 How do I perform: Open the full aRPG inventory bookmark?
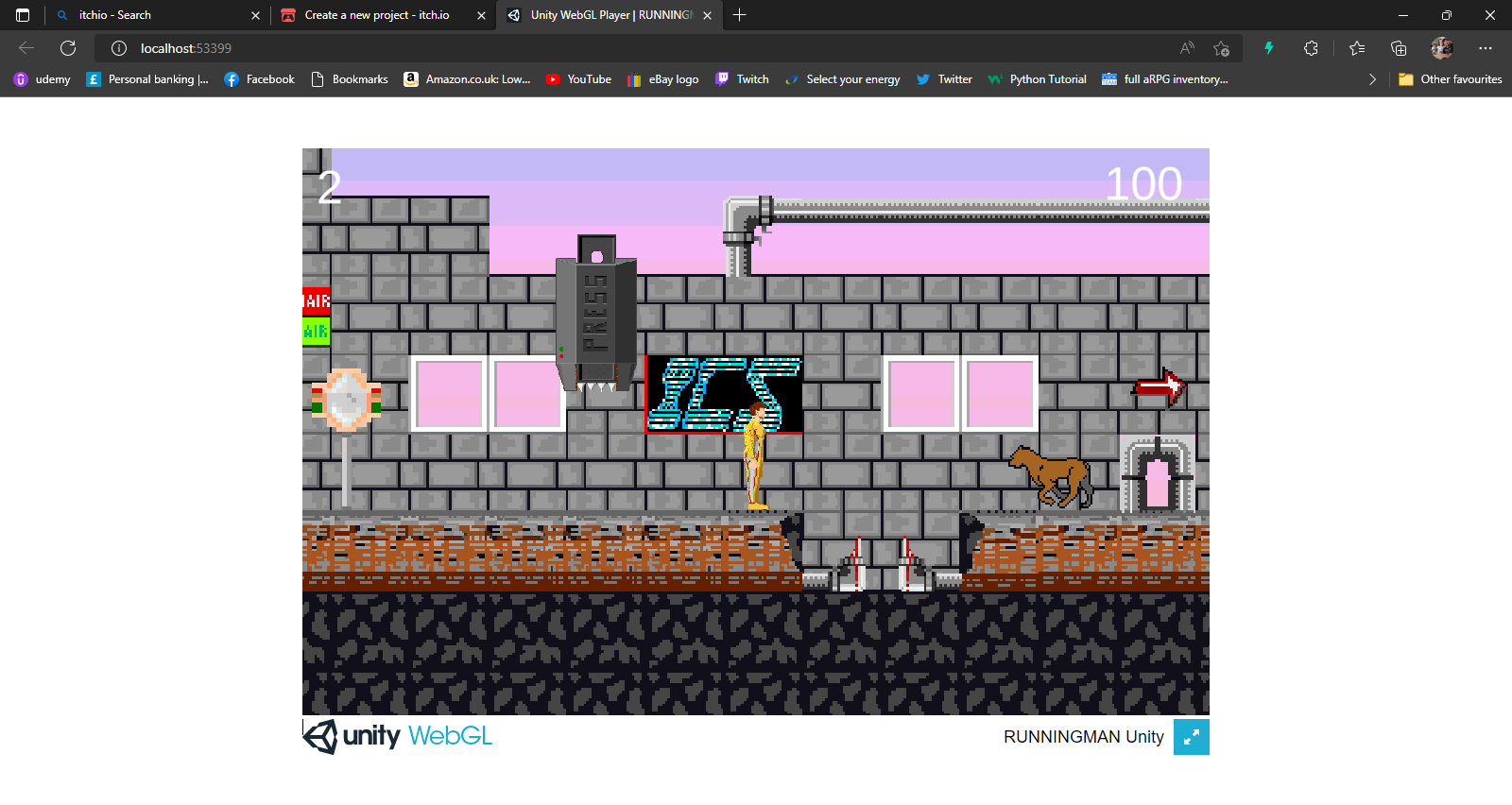pyautogui.click(x=1165, y=79)
